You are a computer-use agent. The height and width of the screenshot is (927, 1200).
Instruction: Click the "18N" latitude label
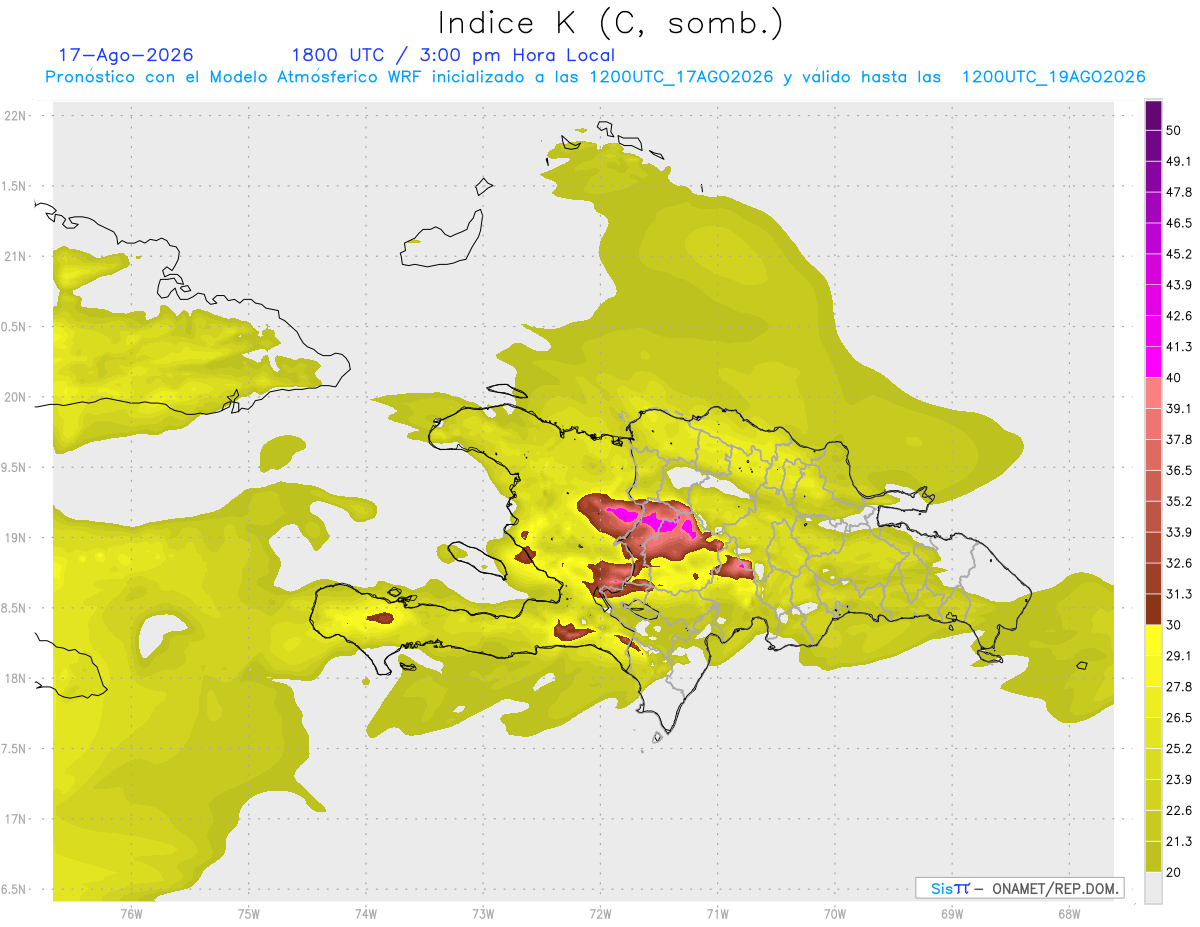pyautogui.click(x=17, y=679)
